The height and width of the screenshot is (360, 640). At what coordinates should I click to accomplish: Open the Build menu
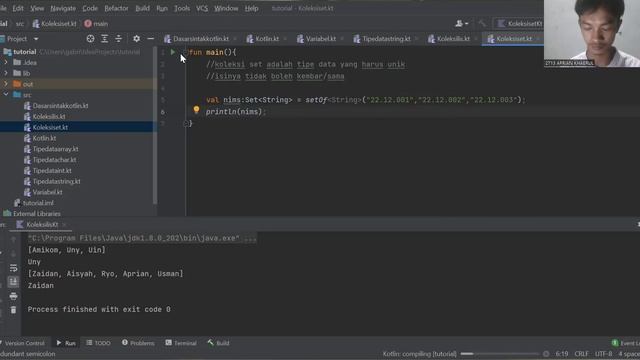[x=142, y=8]
